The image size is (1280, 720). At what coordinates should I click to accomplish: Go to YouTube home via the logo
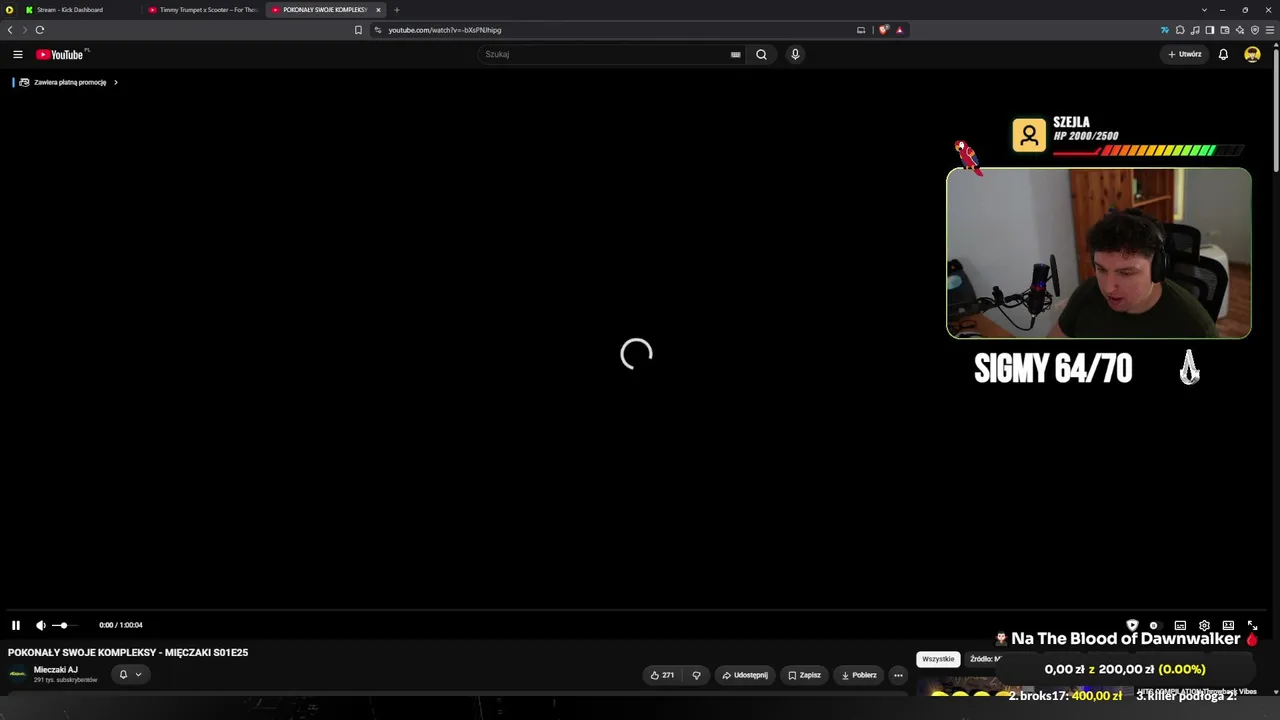tap(62, 54)
